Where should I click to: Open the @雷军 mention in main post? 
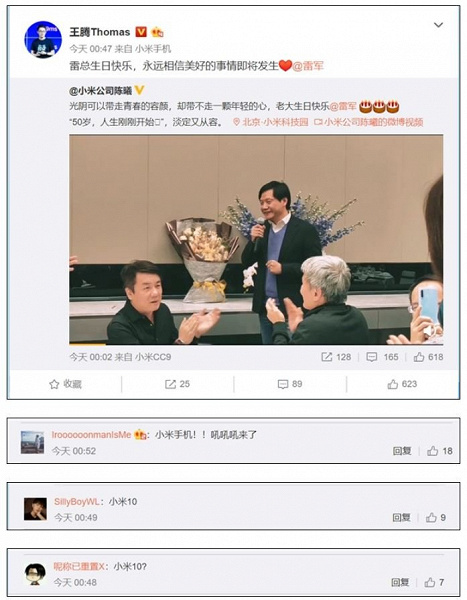click(x=308, y=66)
